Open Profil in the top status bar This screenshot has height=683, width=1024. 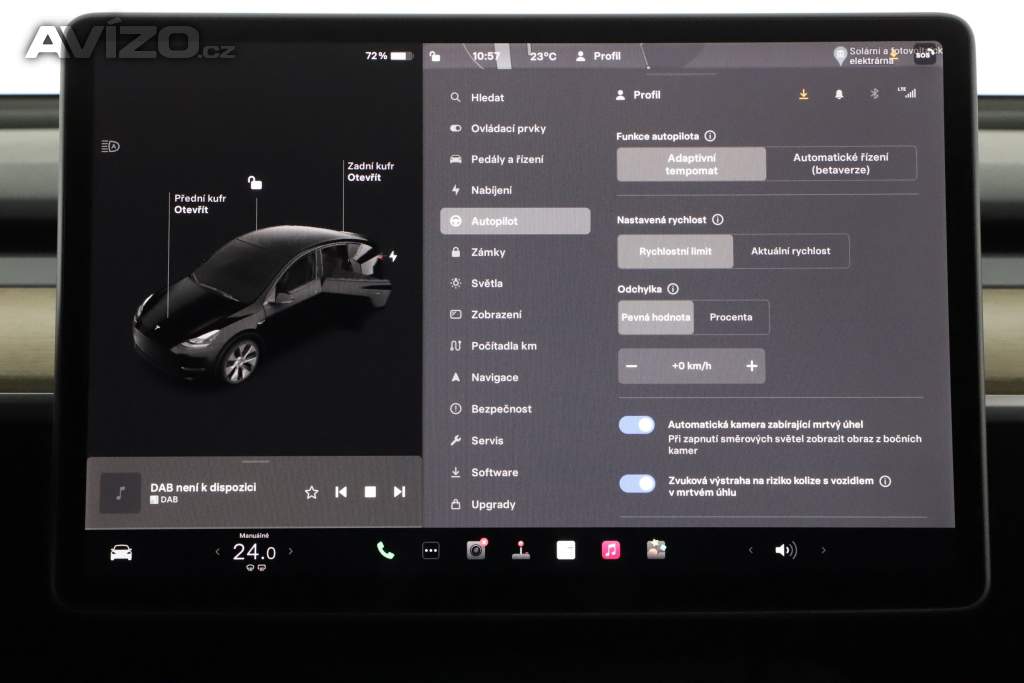tap(598, 56)
